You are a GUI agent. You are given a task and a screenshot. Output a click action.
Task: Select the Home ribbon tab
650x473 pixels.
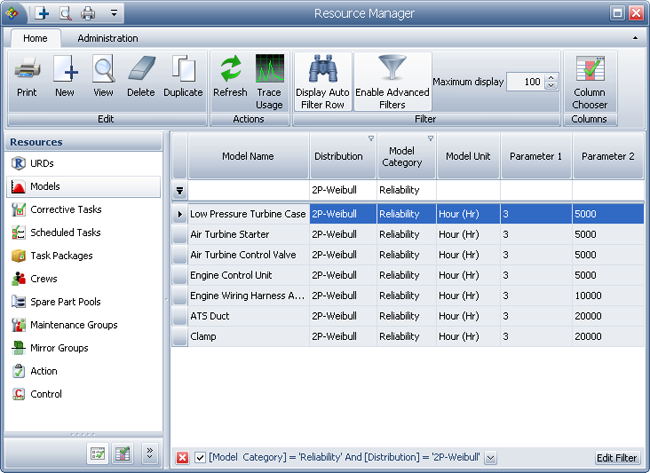point(35,38)
